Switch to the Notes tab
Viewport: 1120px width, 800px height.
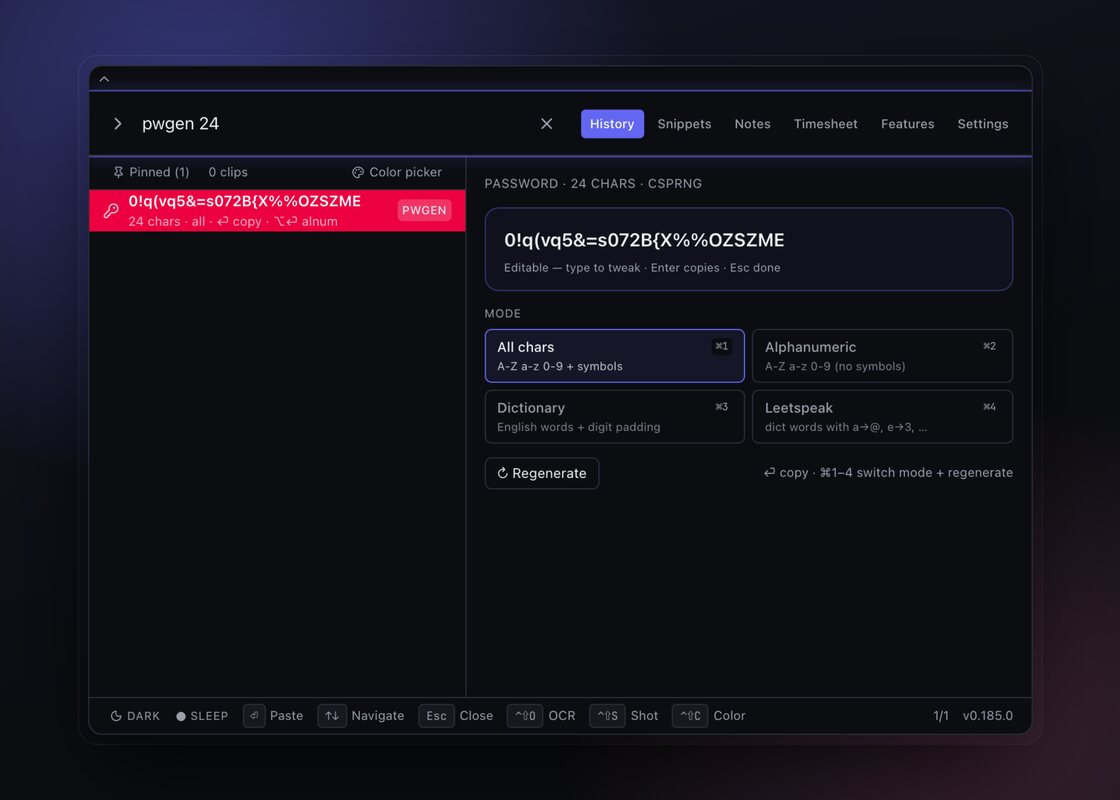click(x=752, y=124)
